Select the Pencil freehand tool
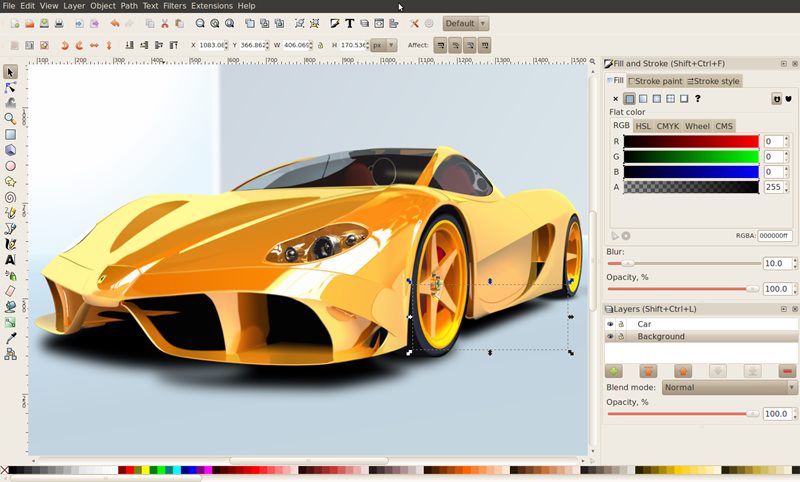 point(10,213)
